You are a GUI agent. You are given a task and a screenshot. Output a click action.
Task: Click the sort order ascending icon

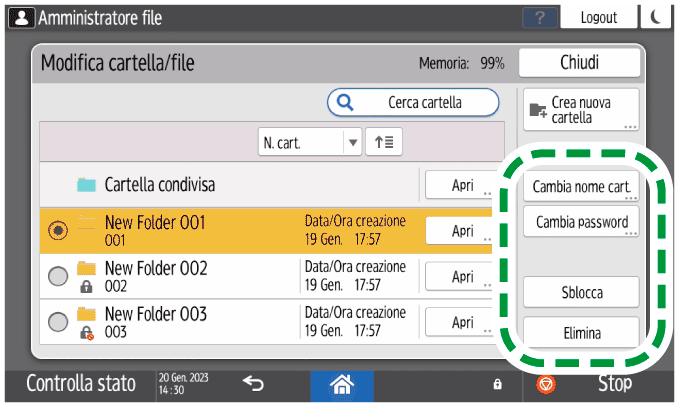[383, 142]
